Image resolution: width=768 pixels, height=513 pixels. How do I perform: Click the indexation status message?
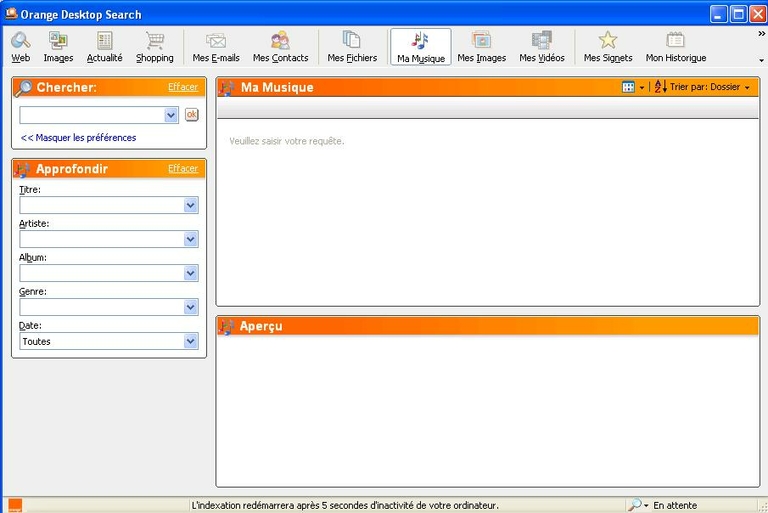click(345, 505)
